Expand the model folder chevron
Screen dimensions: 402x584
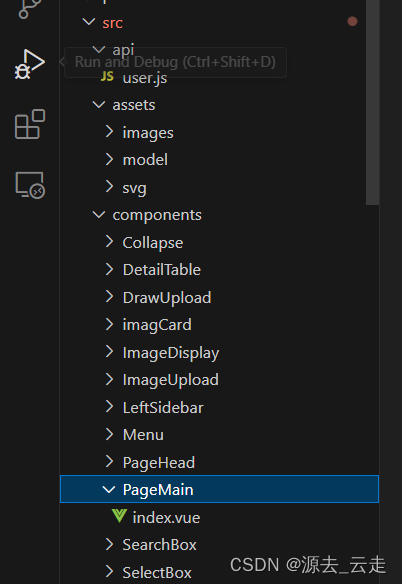click(109, 159)
